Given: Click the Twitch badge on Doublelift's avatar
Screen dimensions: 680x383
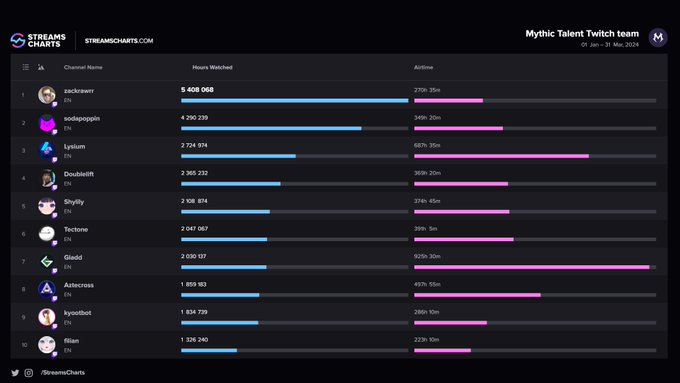Looking at the screenshot, I should (x=55, y=187).
